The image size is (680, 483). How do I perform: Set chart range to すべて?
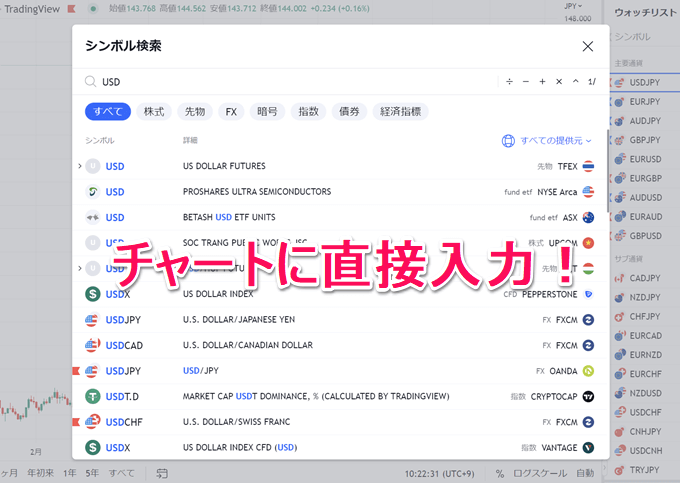click(121, 473)
